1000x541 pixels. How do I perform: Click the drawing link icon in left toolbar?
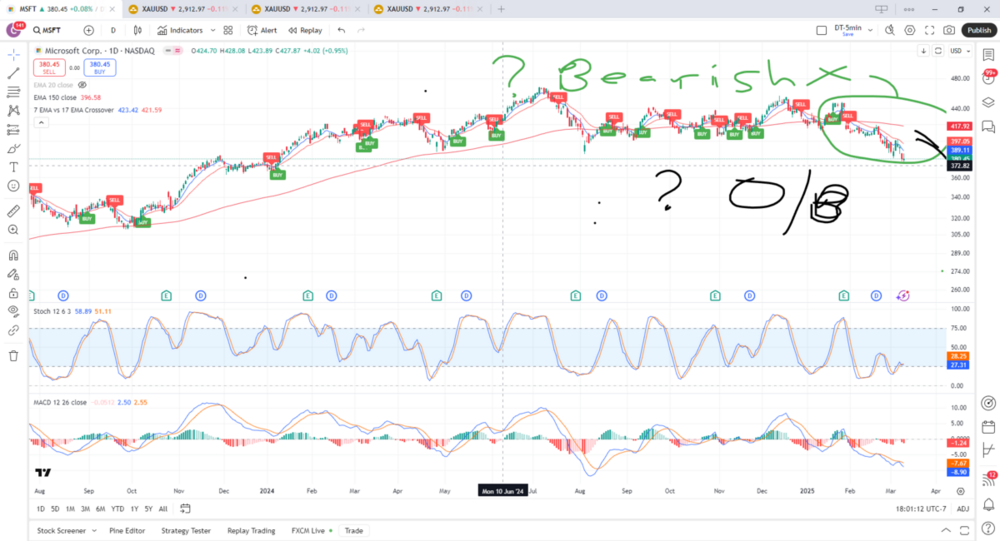(13, 330)
